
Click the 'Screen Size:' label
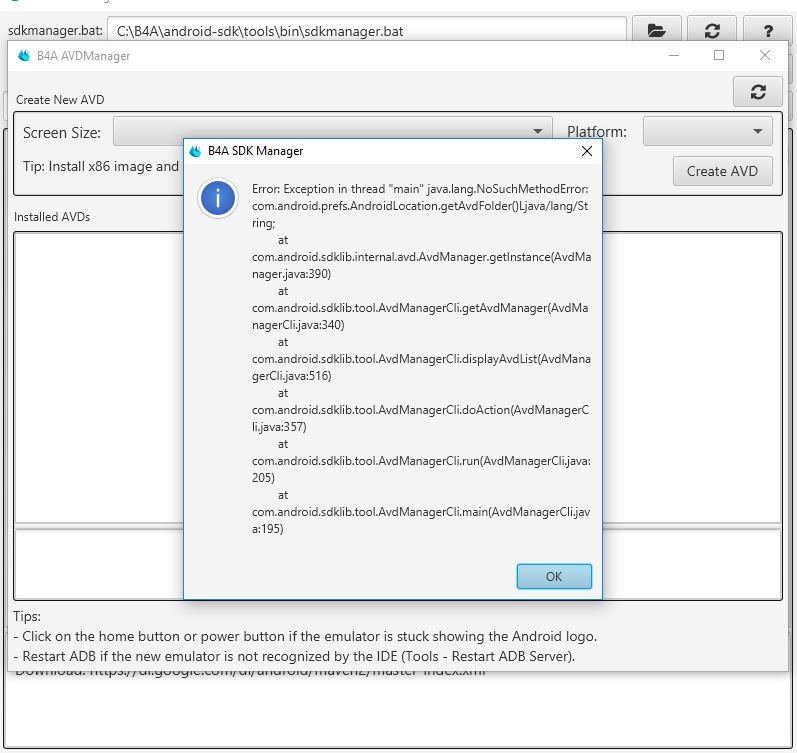[62, 133]
